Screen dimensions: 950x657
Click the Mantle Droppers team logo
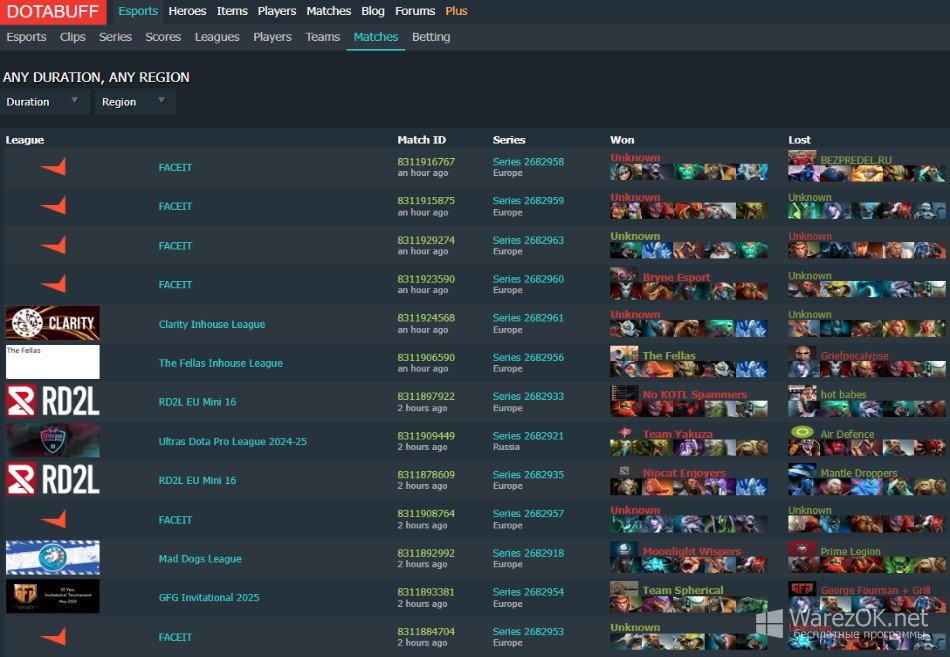coord(802,471)
